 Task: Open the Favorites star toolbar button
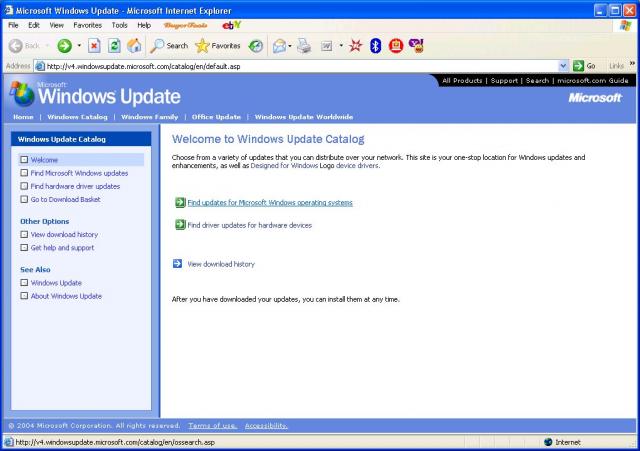(218, 46)
